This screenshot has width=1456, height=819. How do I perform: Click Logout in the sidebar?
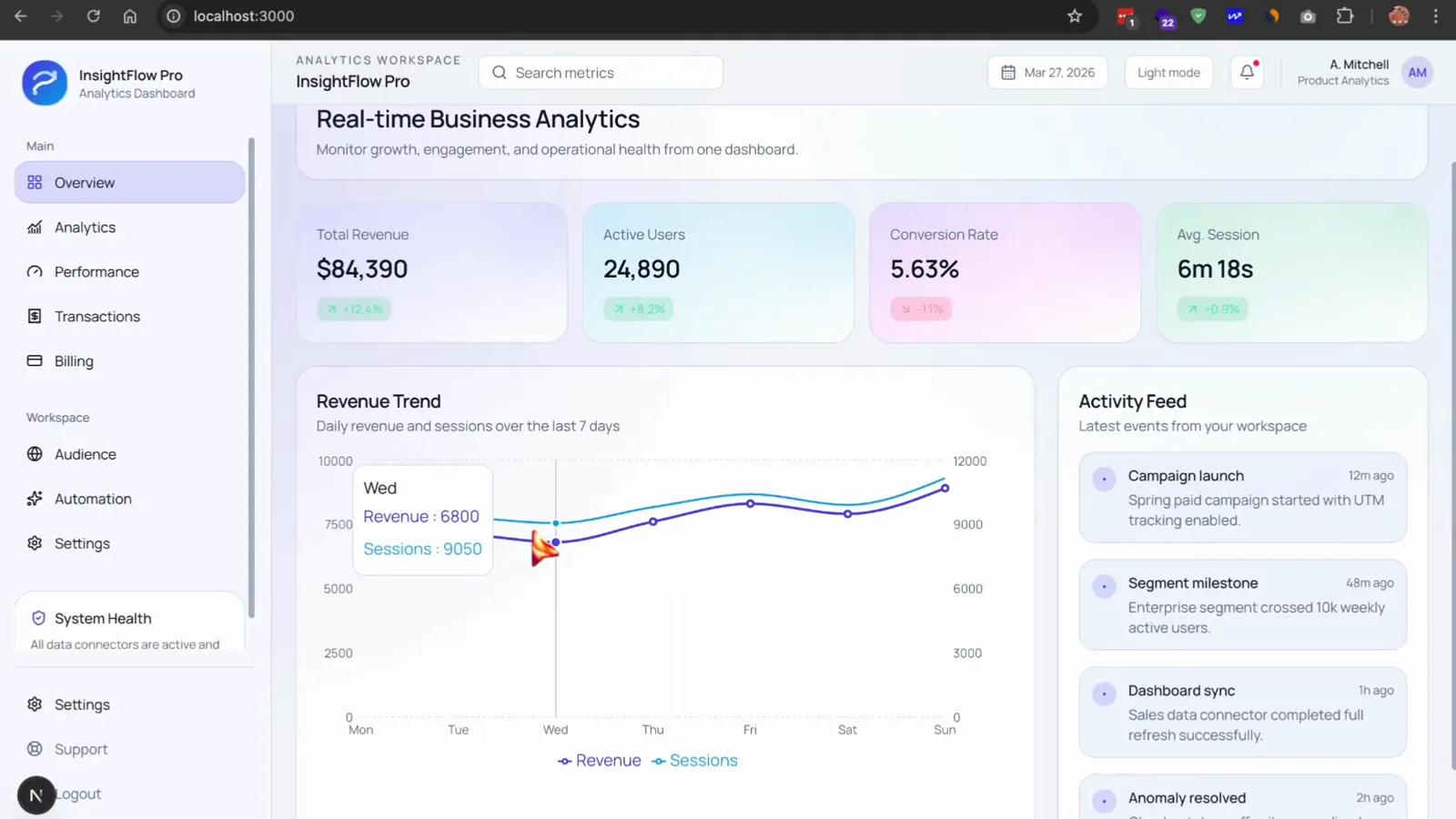79,794
